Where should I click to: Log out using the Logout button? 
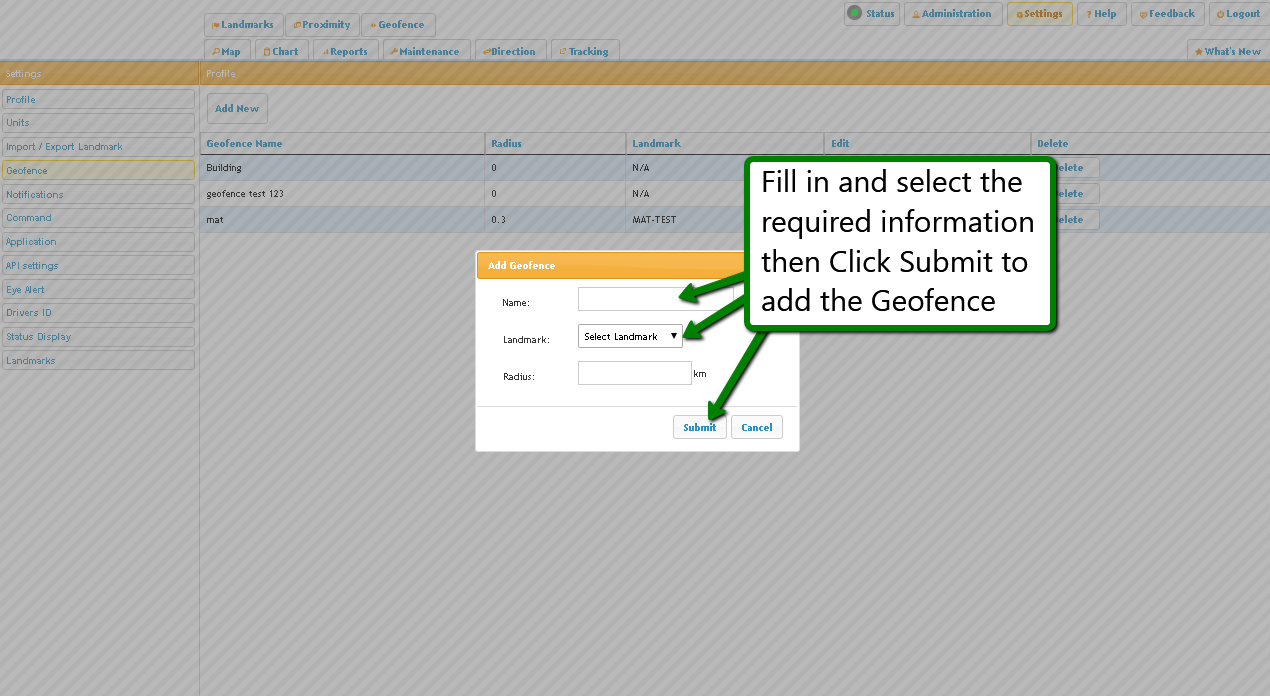tap(1238, 14)
